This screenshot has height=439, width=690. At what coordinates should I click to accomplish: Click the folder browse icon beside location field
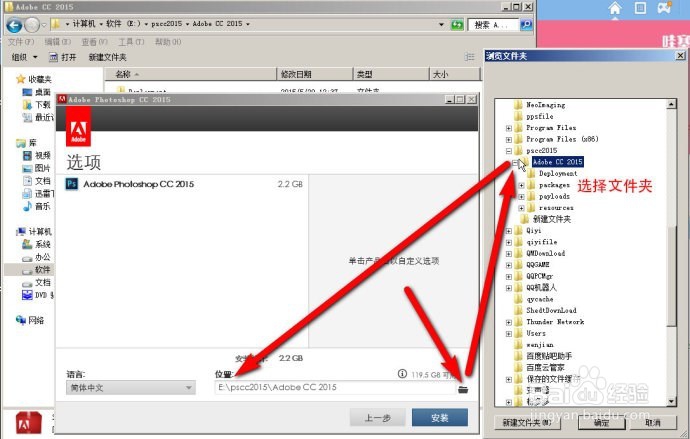point(463,389)
